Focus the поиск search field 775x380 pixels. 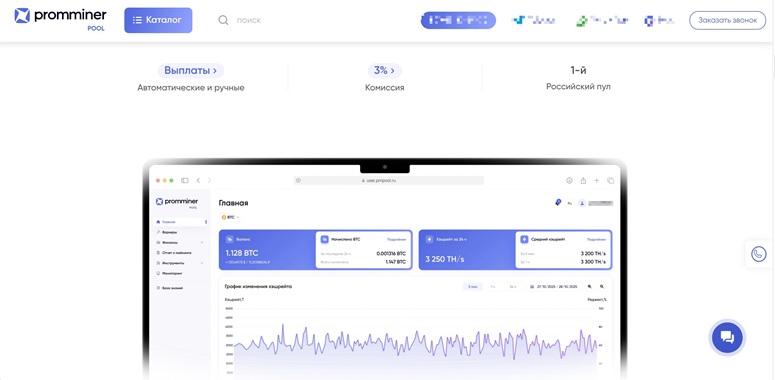249,20
